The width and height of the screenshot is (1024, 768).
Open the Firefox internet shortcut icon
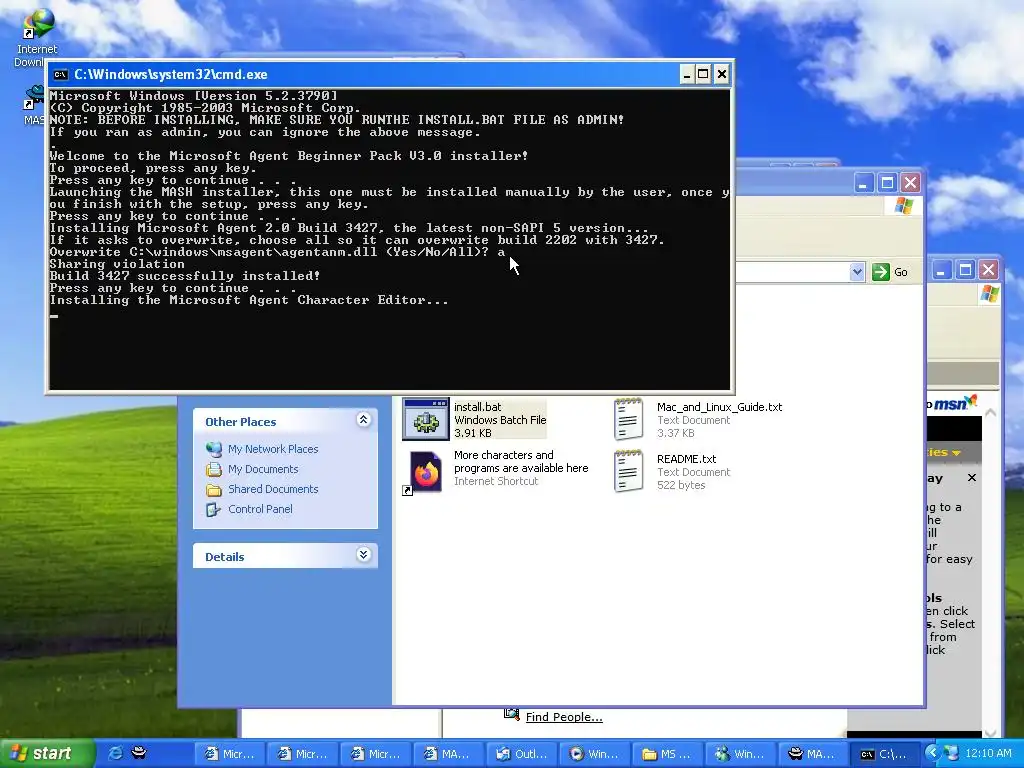(x=425, y=472)
